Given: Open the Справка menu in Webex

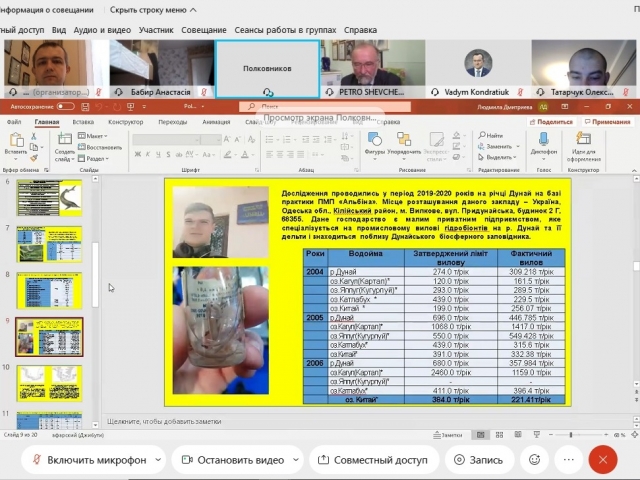Looking at the screenshot, I should pyautogui.click(x=360, y=30).
